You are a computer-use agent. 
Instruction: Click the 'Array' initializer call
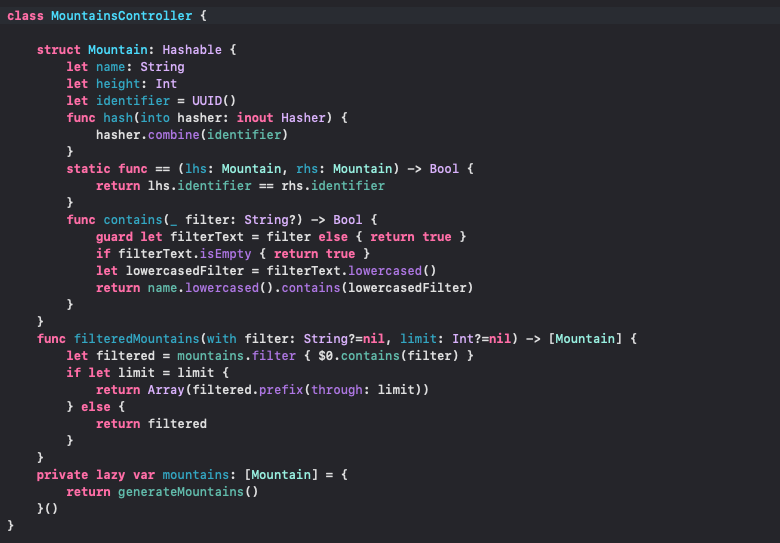166,389
